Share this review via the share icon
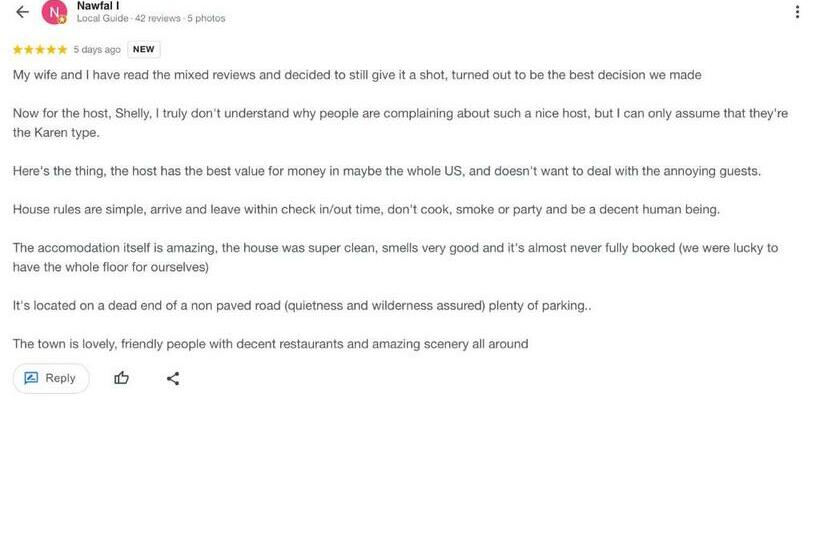Viewport: 820px width, 560px height. pos(173,378)
